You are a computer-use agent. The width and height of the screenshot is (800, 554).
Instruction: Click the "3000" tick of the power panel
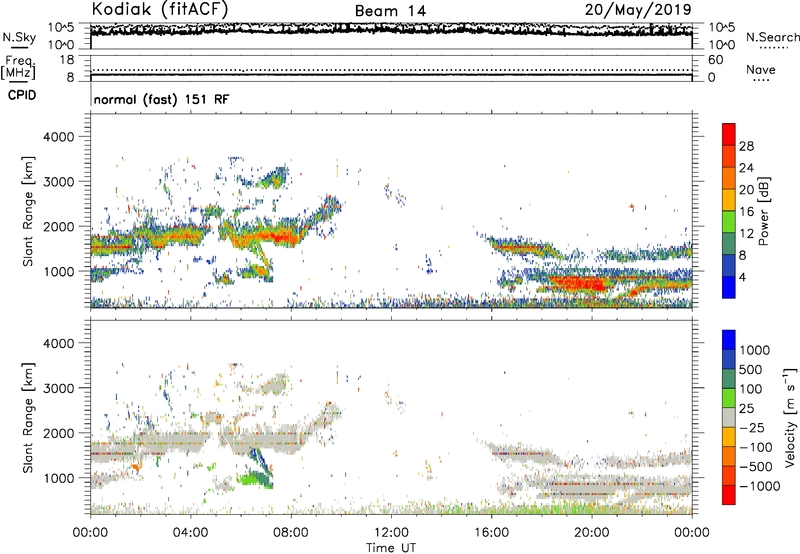tap(58, 182)
